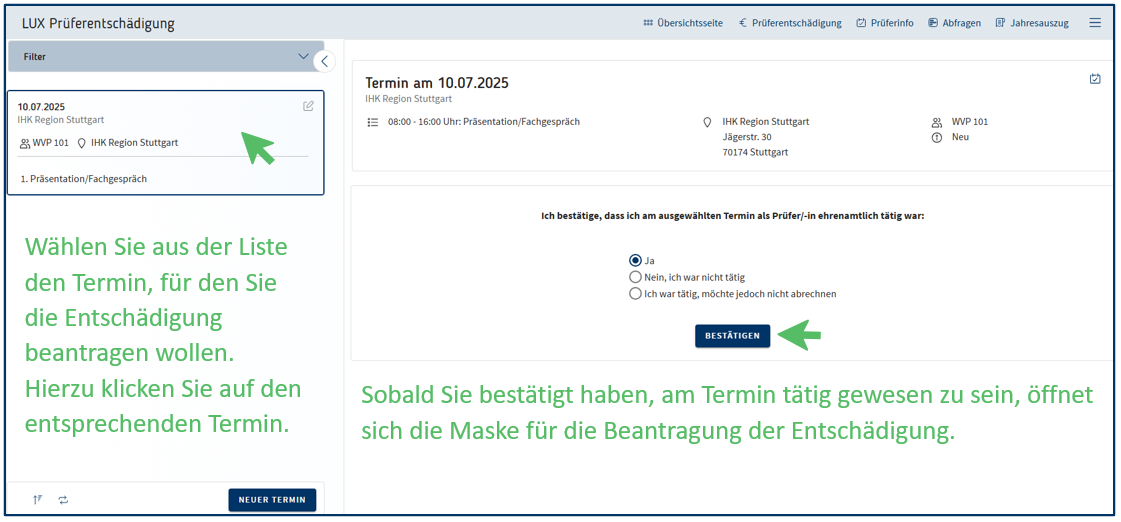Select 'Nein, ich war nicht tätig'

pos(635,277)
